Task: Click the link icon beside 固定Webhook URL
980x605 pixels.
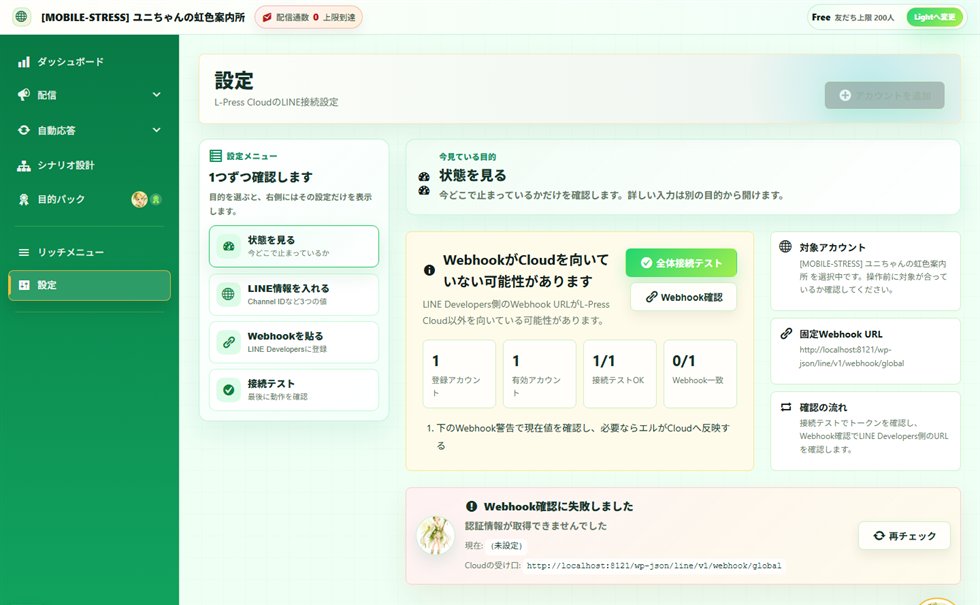Action: tap(786, 334)
